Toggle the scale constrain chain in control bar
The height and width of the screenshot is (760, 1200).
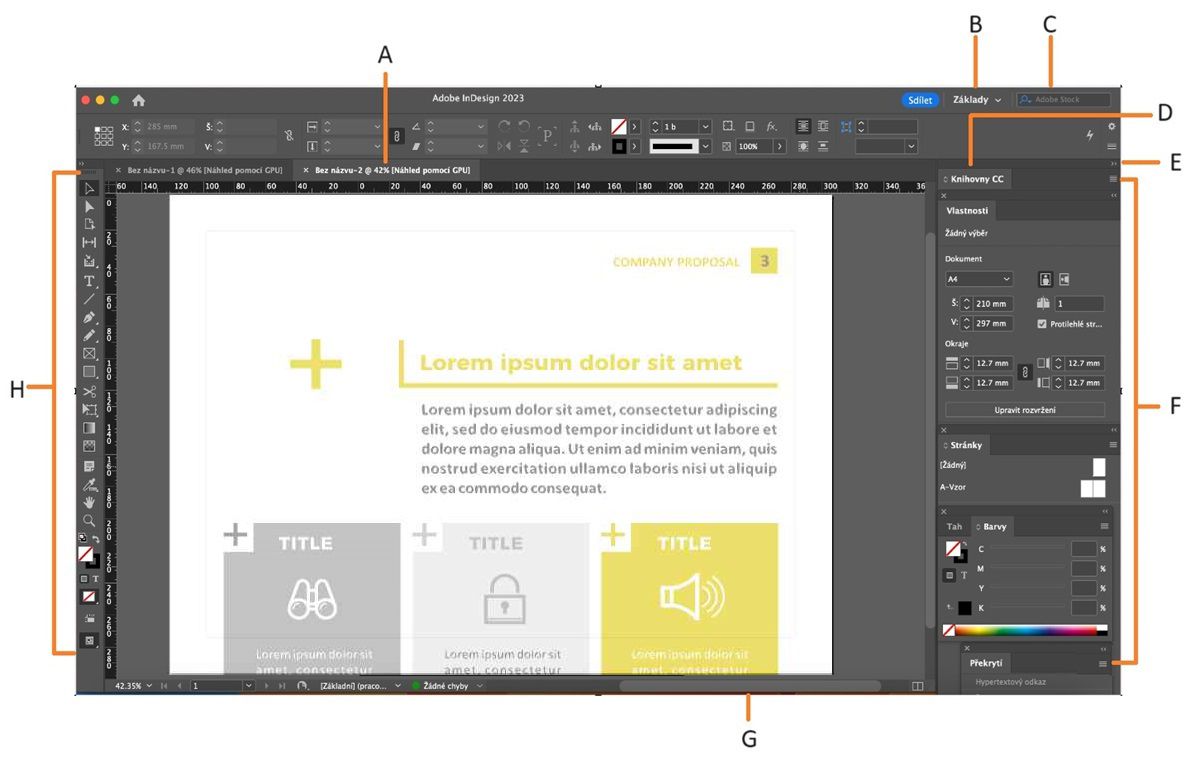click(396, 137)
